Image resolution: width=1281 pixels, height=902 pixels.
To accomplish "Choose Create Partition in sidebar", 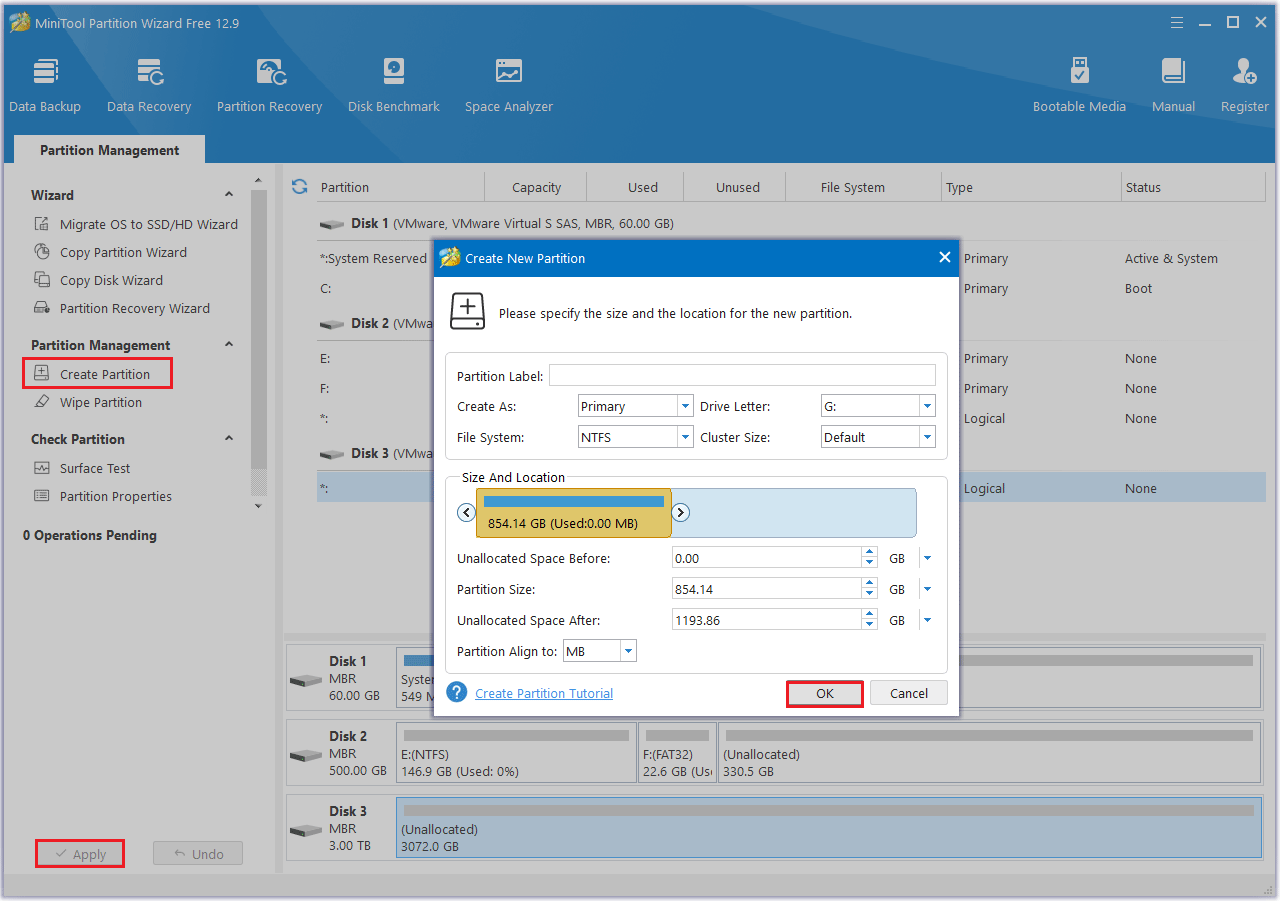I will 97,374.
